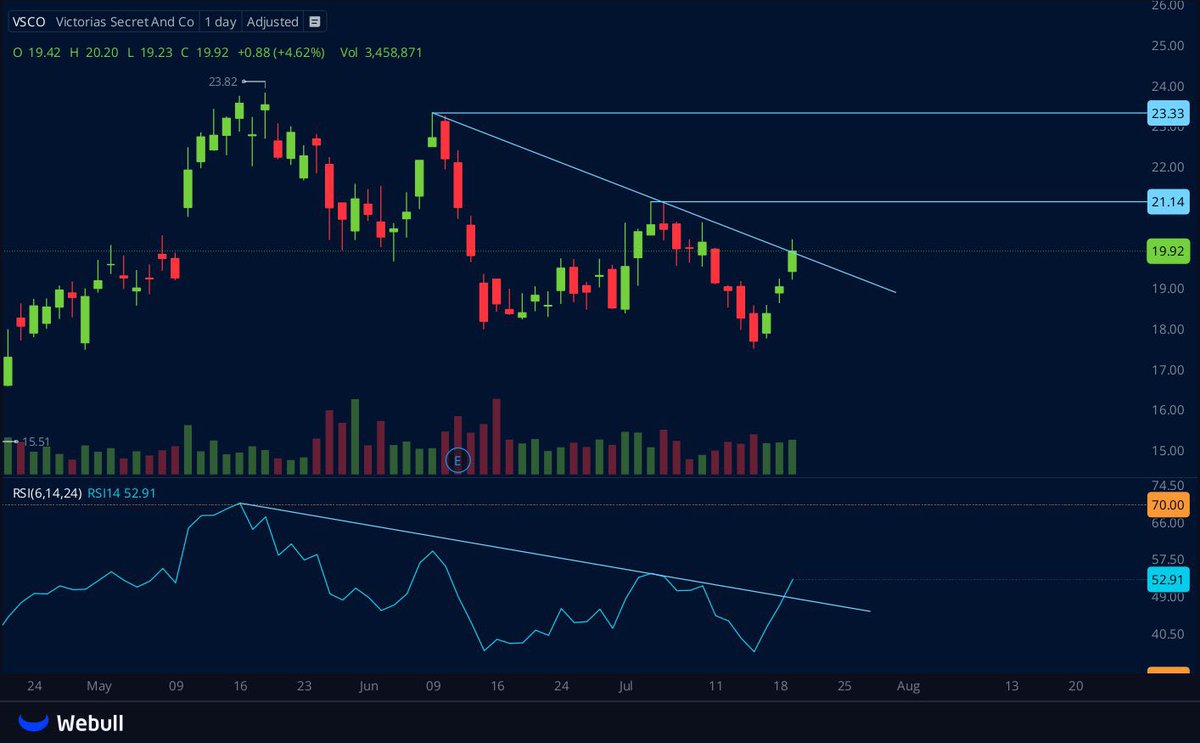The image size is (1200, 743).
Task: Click the Webull logo
Action: click(x=71, y=722)
